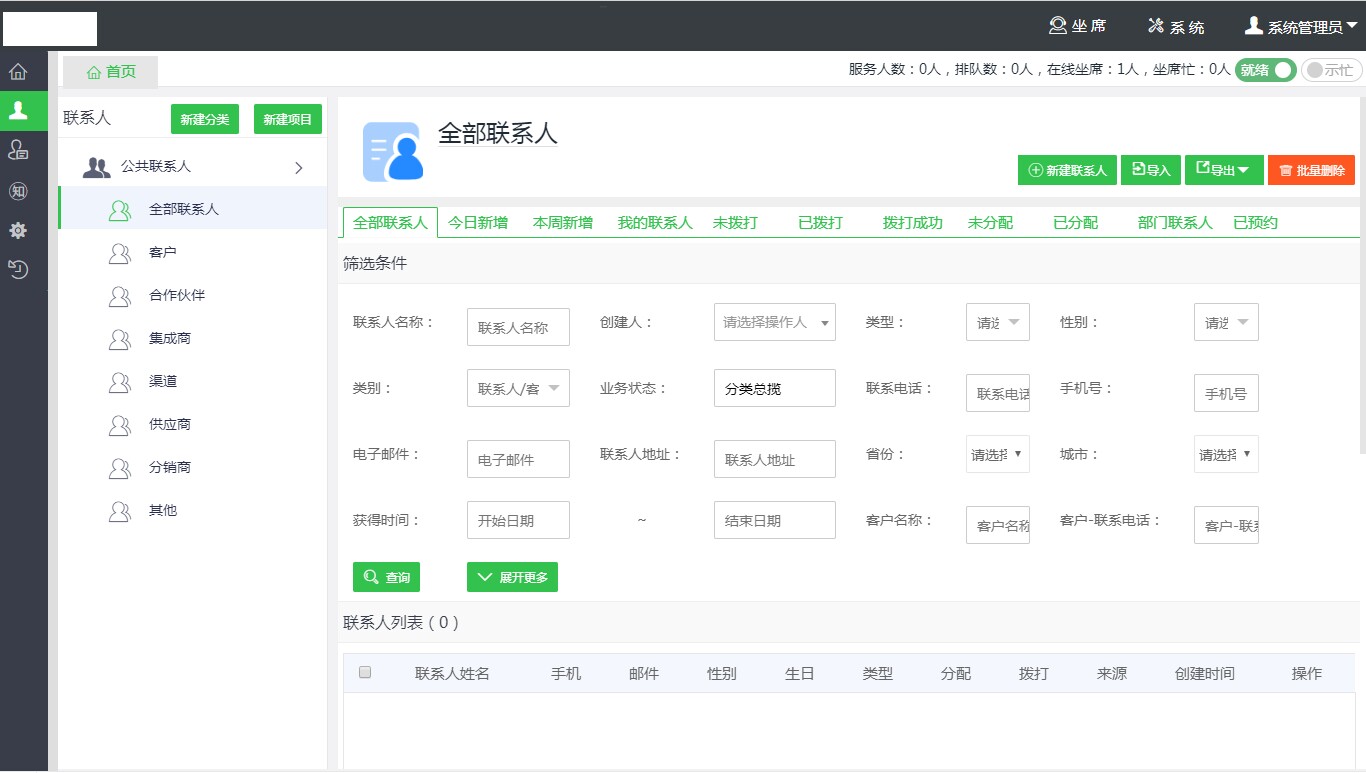
Task: Toggle the 就绪 ready switch
Action: point(1265,70)
